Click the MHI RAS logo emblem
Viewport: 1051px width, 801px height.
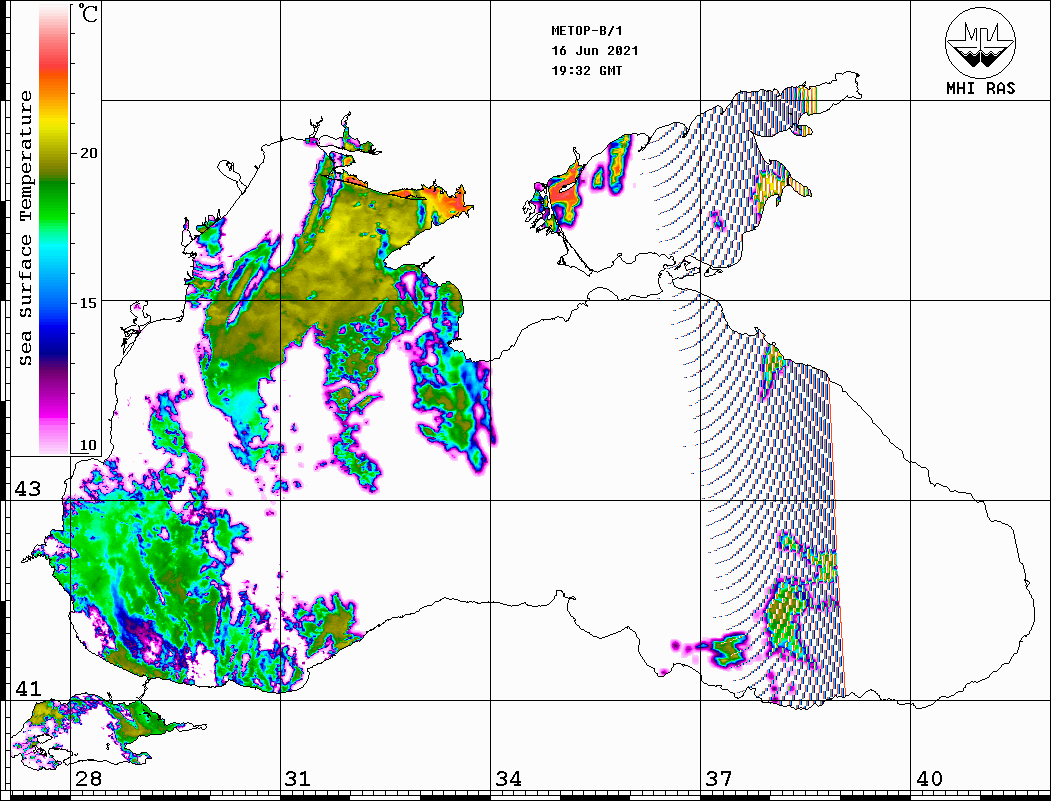(x=981, y=42)
